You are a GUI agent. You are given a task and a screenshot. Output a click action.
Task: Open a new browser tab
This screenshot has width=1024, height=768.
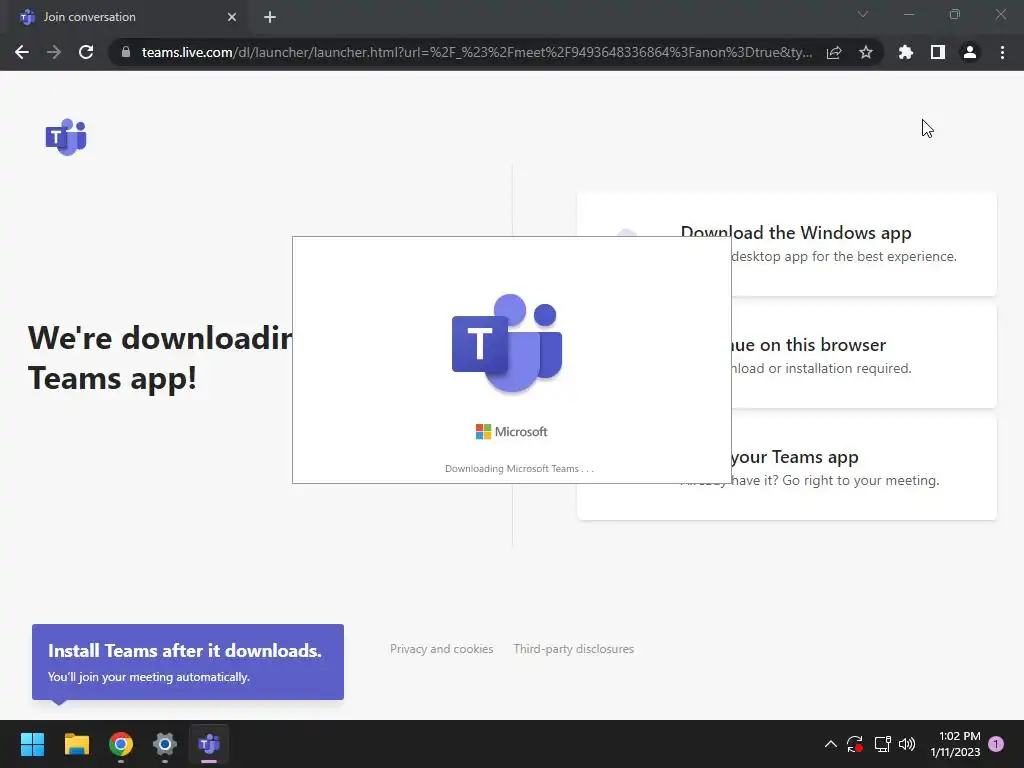click(270, 17)
